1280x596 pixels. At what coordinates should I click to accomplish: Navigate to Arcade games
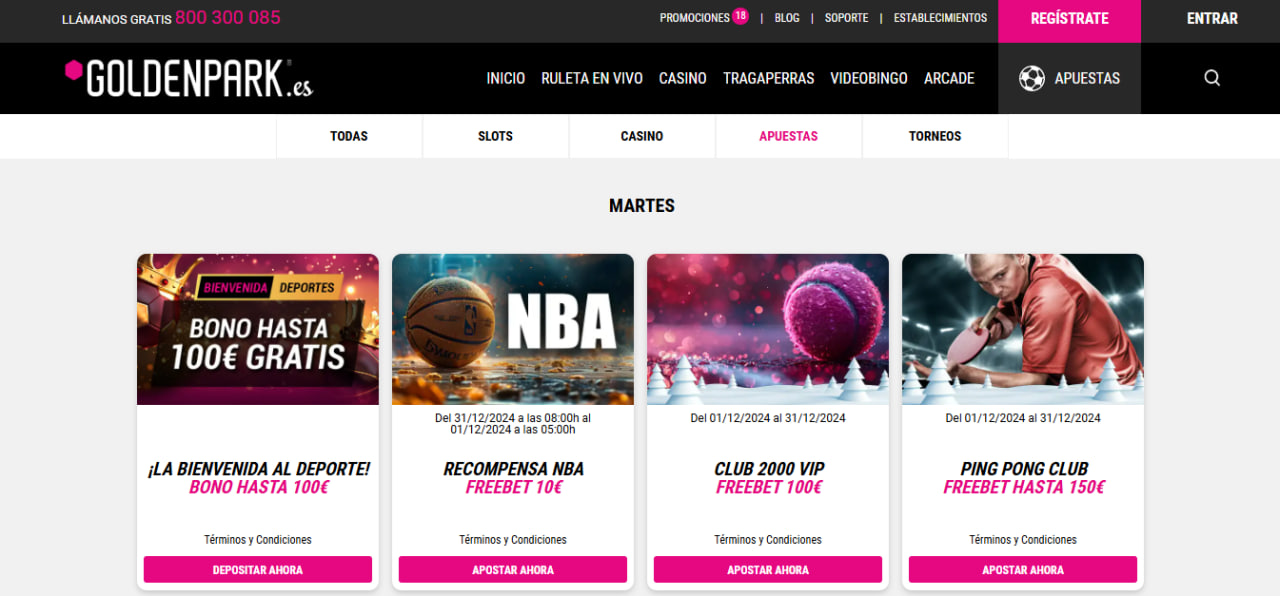click(x=949, y=78)
